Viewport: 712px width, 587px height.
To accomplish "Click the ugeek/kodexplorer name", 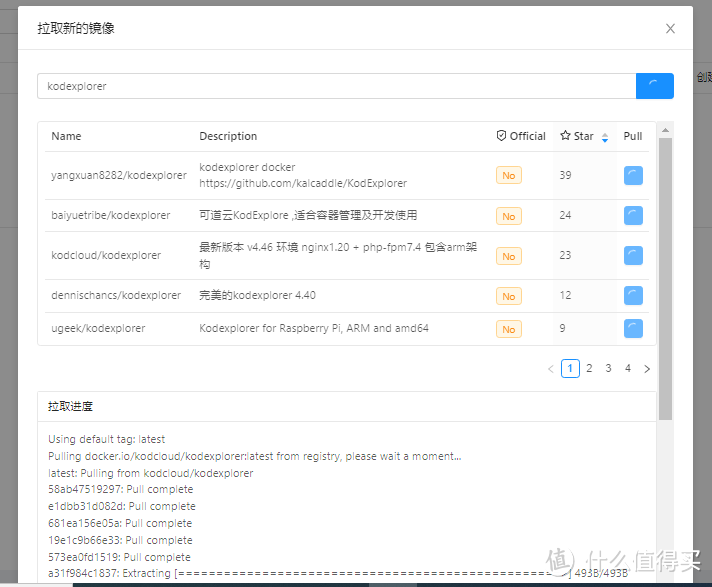I will pos(98,329).
